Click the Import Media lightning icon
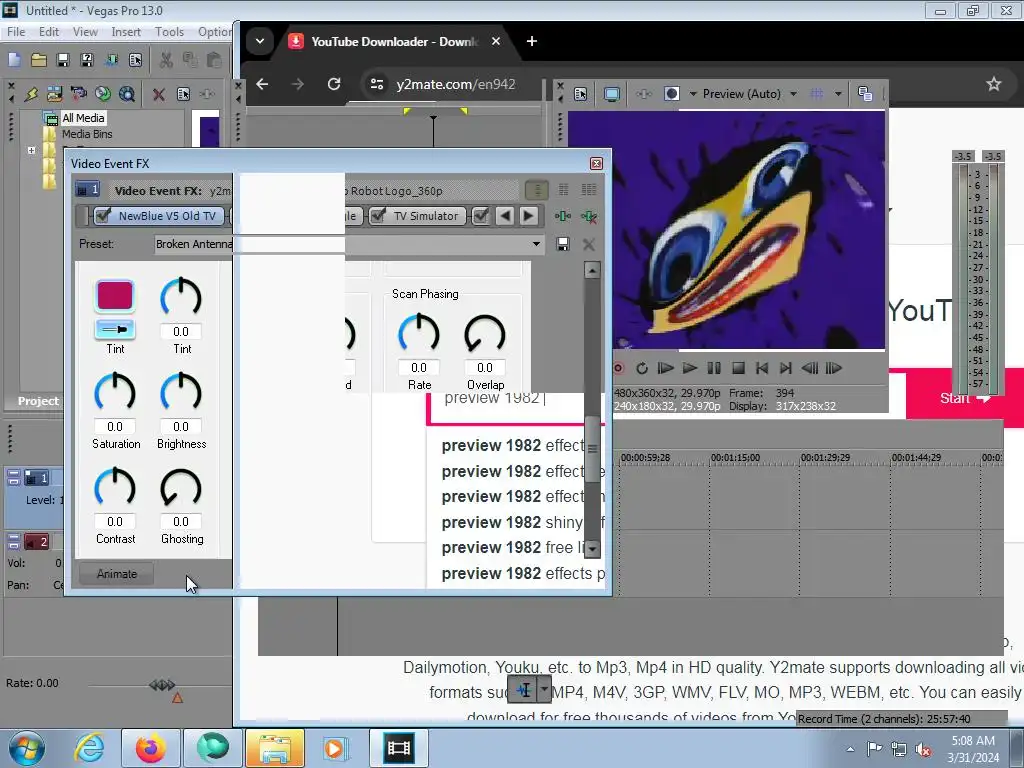 [31, 94]
